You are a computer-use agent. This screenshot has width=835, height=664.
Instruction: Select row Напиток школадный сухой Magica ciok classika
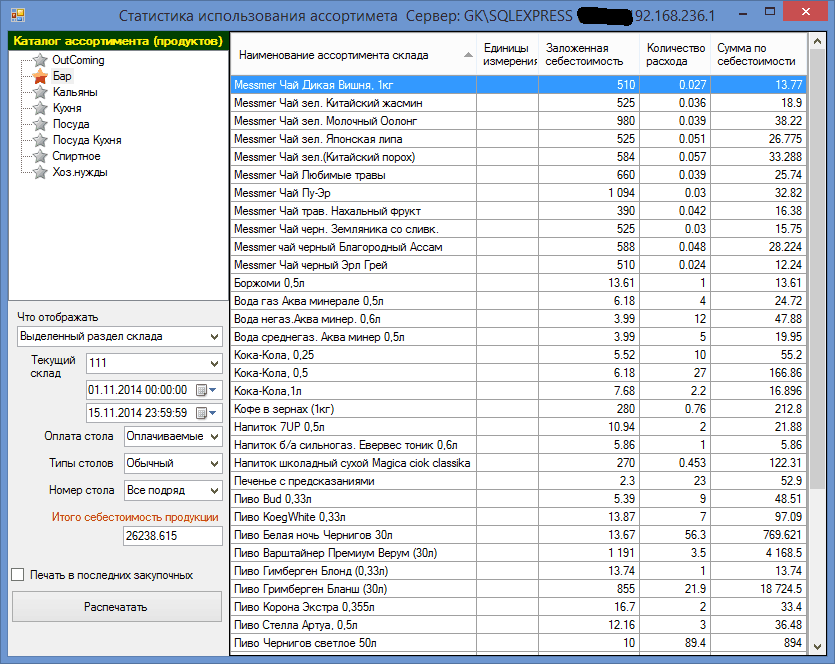[x=518, y=463]
